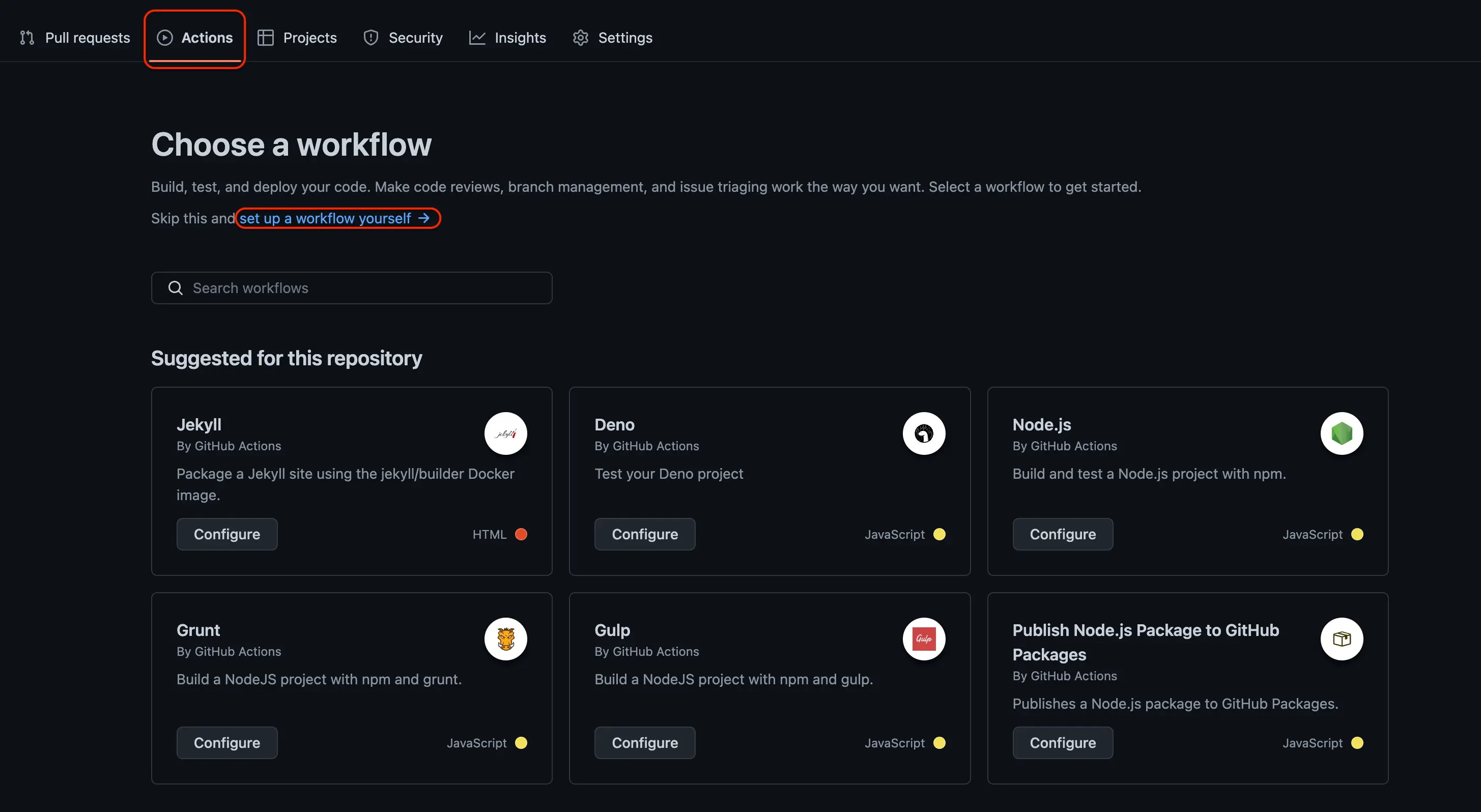The width and height of the screenshot is (1481, 812).
Task: Open the Security tab
Action: tap(403, 38)
